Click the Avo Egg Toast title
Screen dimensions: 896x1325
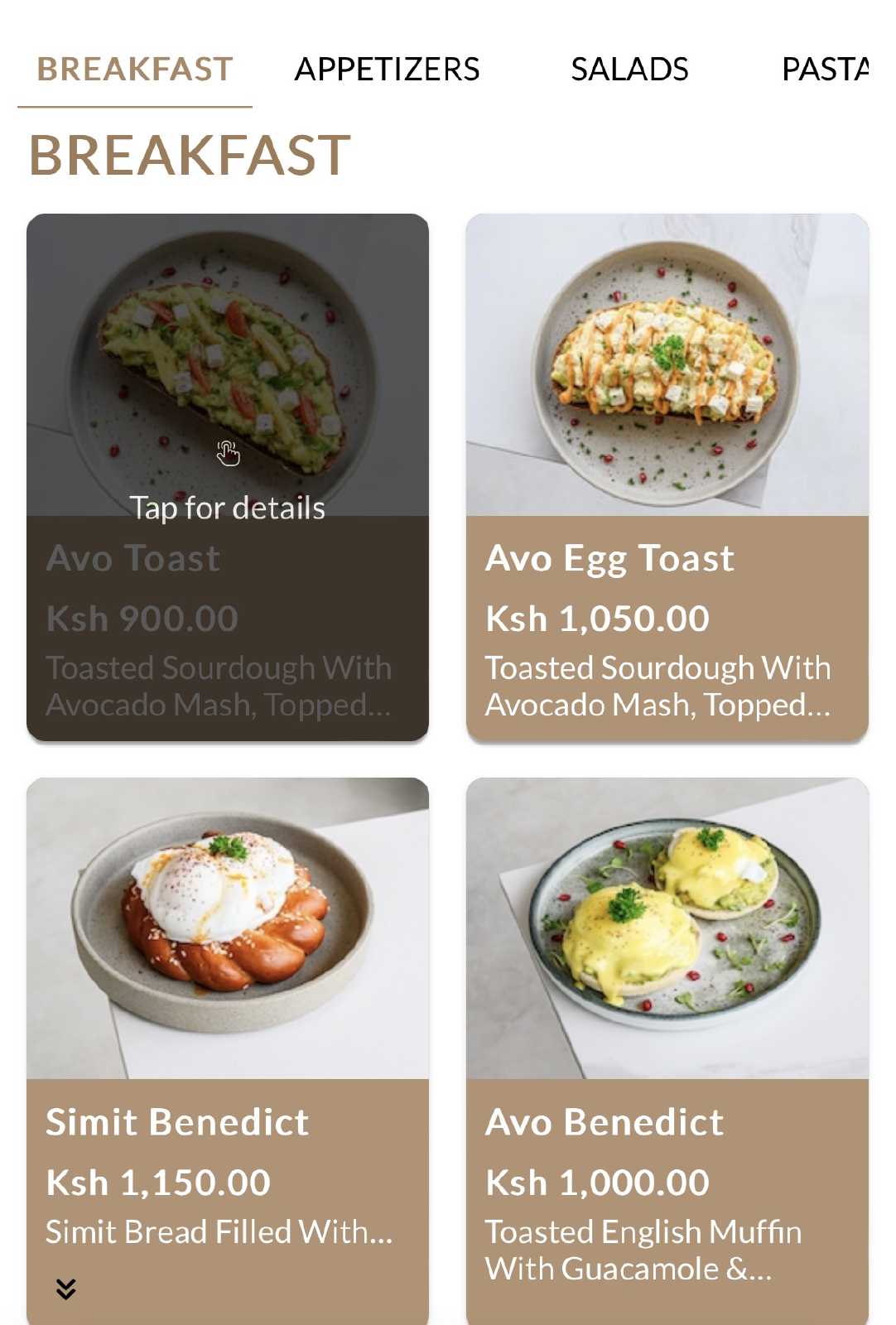click(x=609, y=559)
